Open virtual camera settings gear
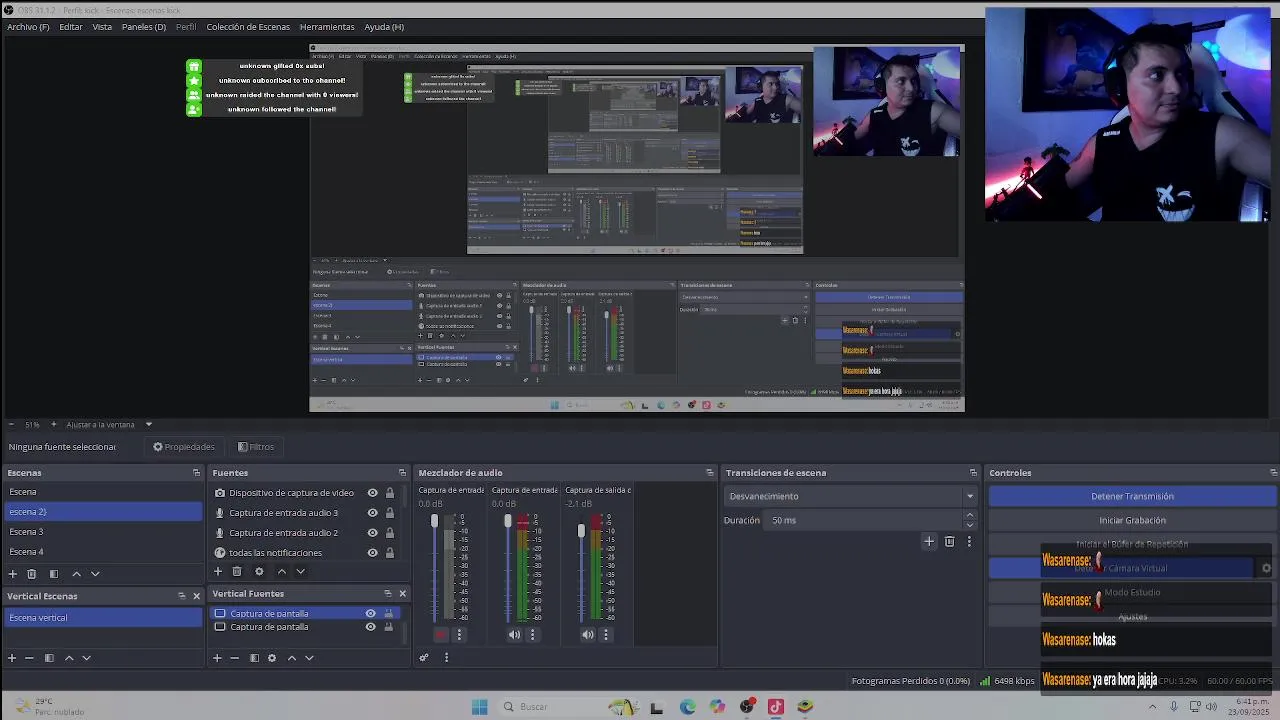 (1266, 568)
